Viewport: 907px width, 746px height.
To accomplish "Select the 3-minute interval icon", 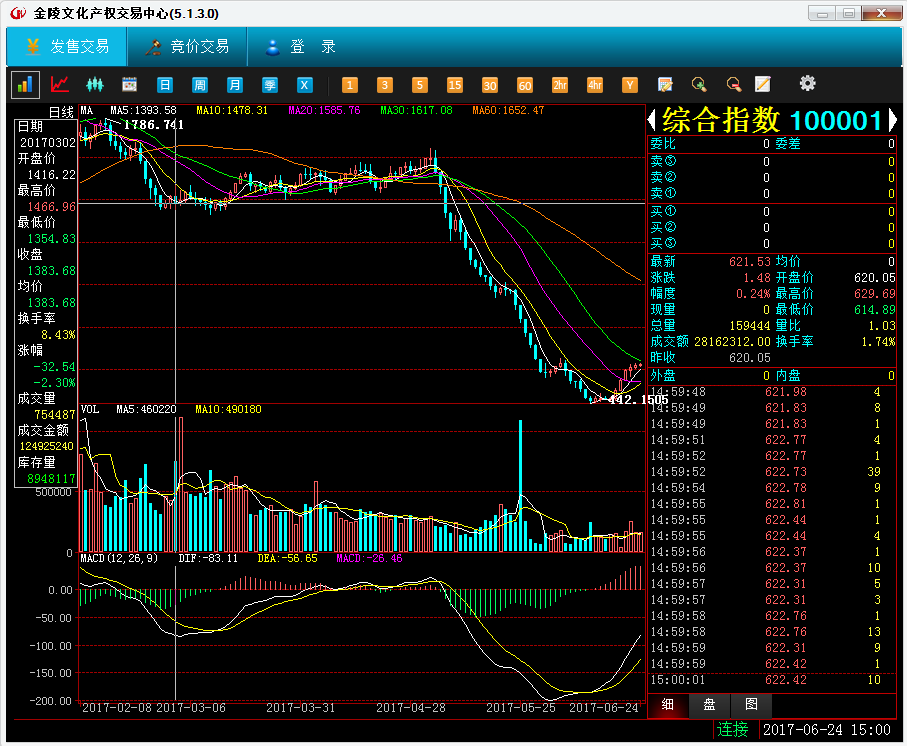I will pos(385,85).
